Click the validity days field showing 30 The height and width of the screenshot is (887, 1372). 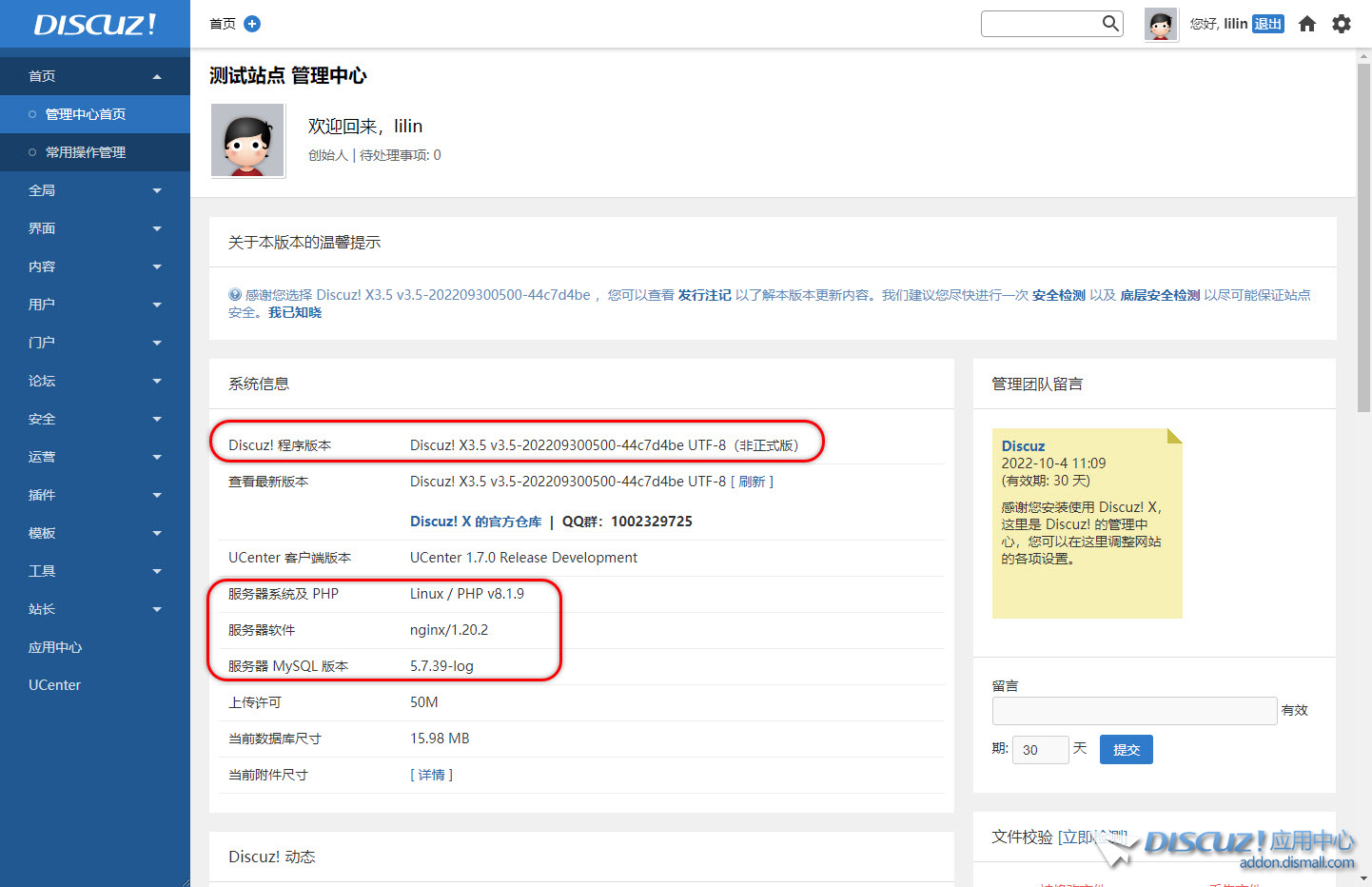[1041, 750]
